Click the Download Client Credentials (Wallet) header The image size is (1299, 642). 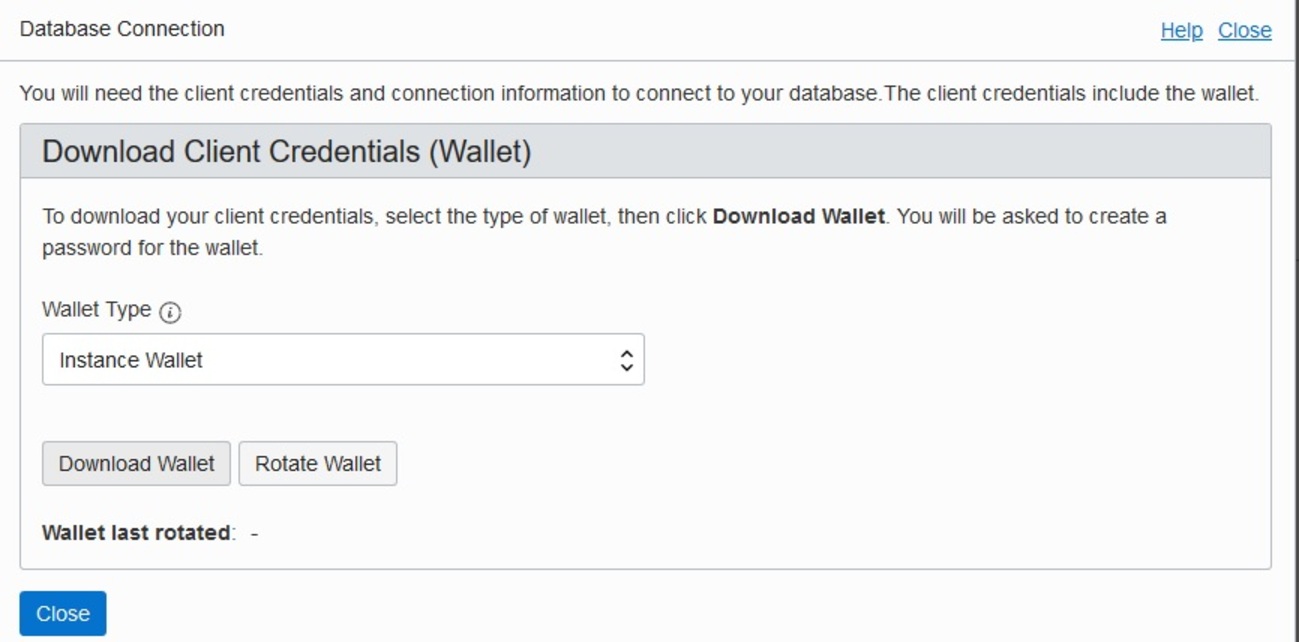pos(286,152)
